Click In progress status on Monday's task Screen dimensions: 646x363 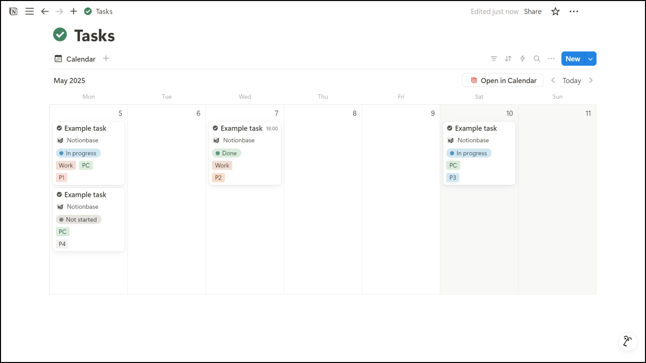pyautogui.click(x=78, y=153)
